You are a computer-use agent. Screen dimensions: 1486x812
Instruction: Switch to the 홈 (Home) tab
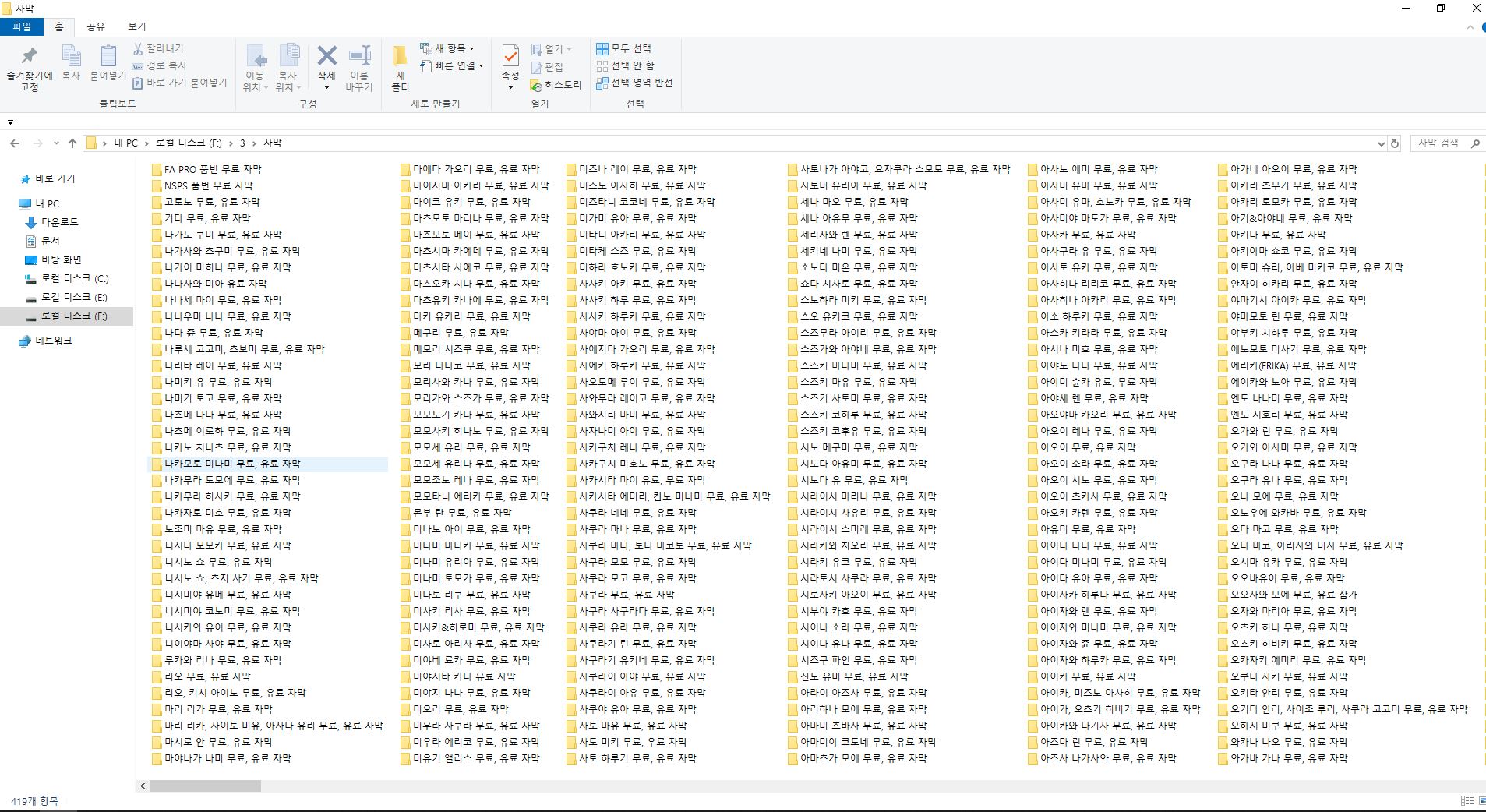coord(59,26)
